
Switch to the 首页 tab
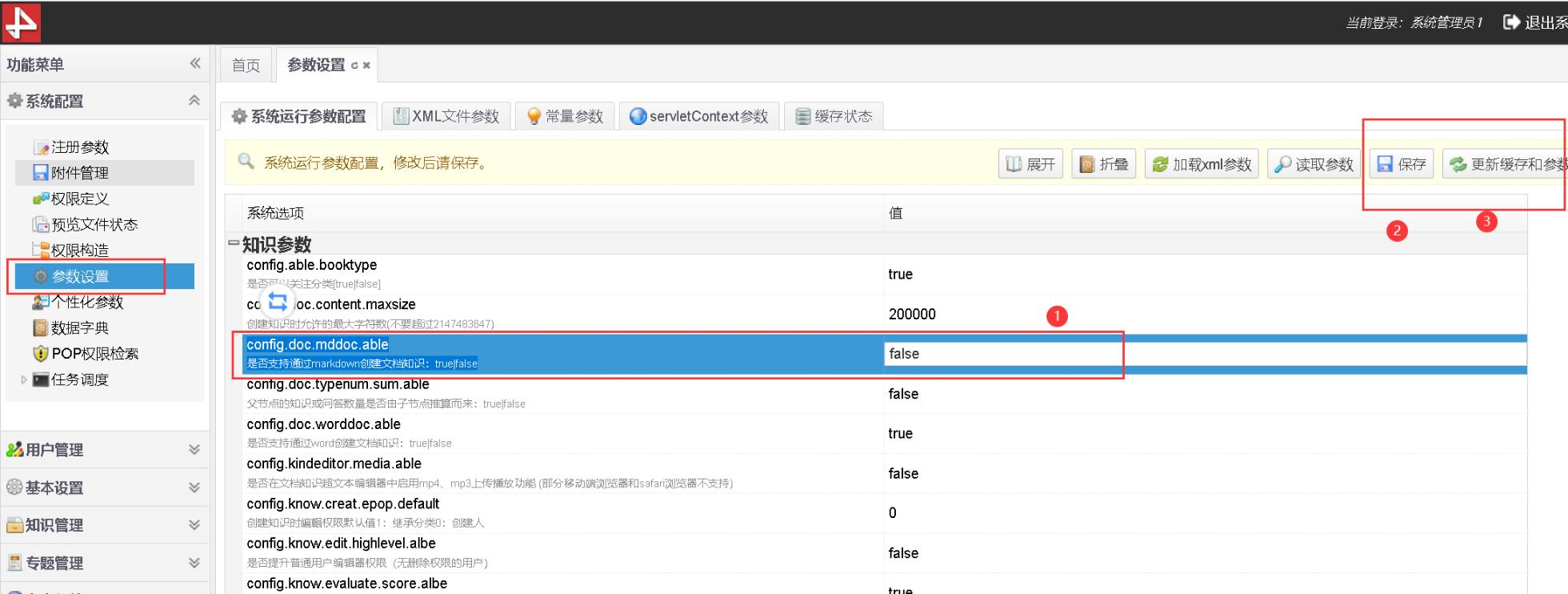click(246, 66)
